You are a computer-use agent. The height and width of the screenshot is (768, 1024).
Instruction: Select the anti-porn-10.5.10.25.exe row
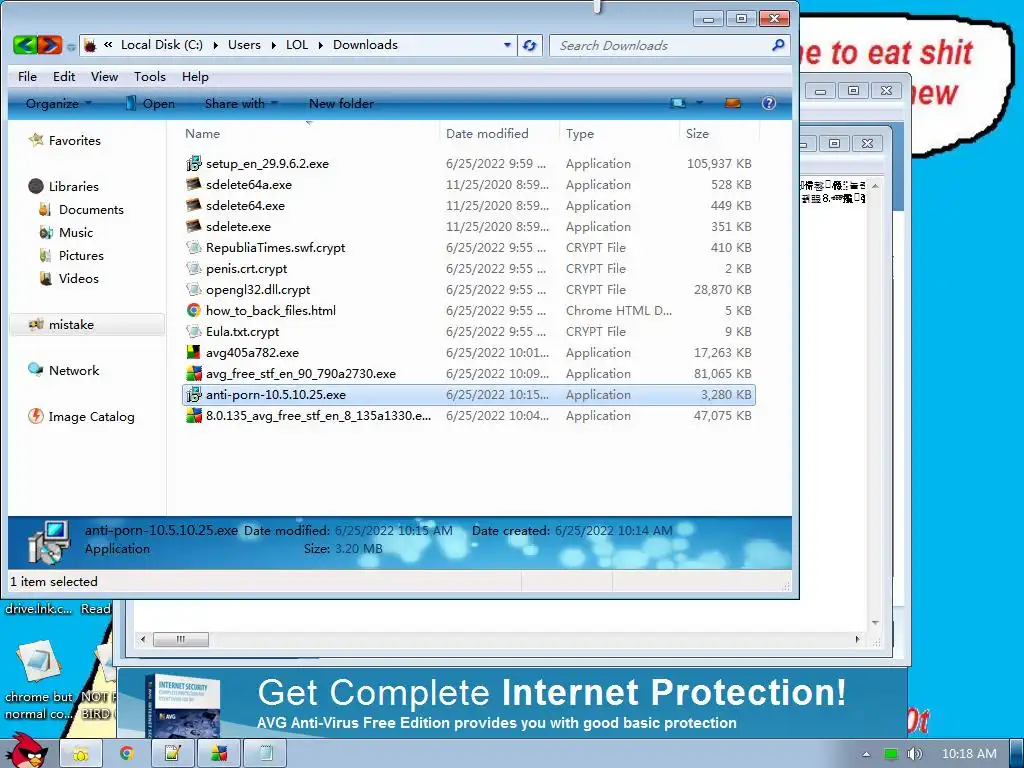point(468,394)
